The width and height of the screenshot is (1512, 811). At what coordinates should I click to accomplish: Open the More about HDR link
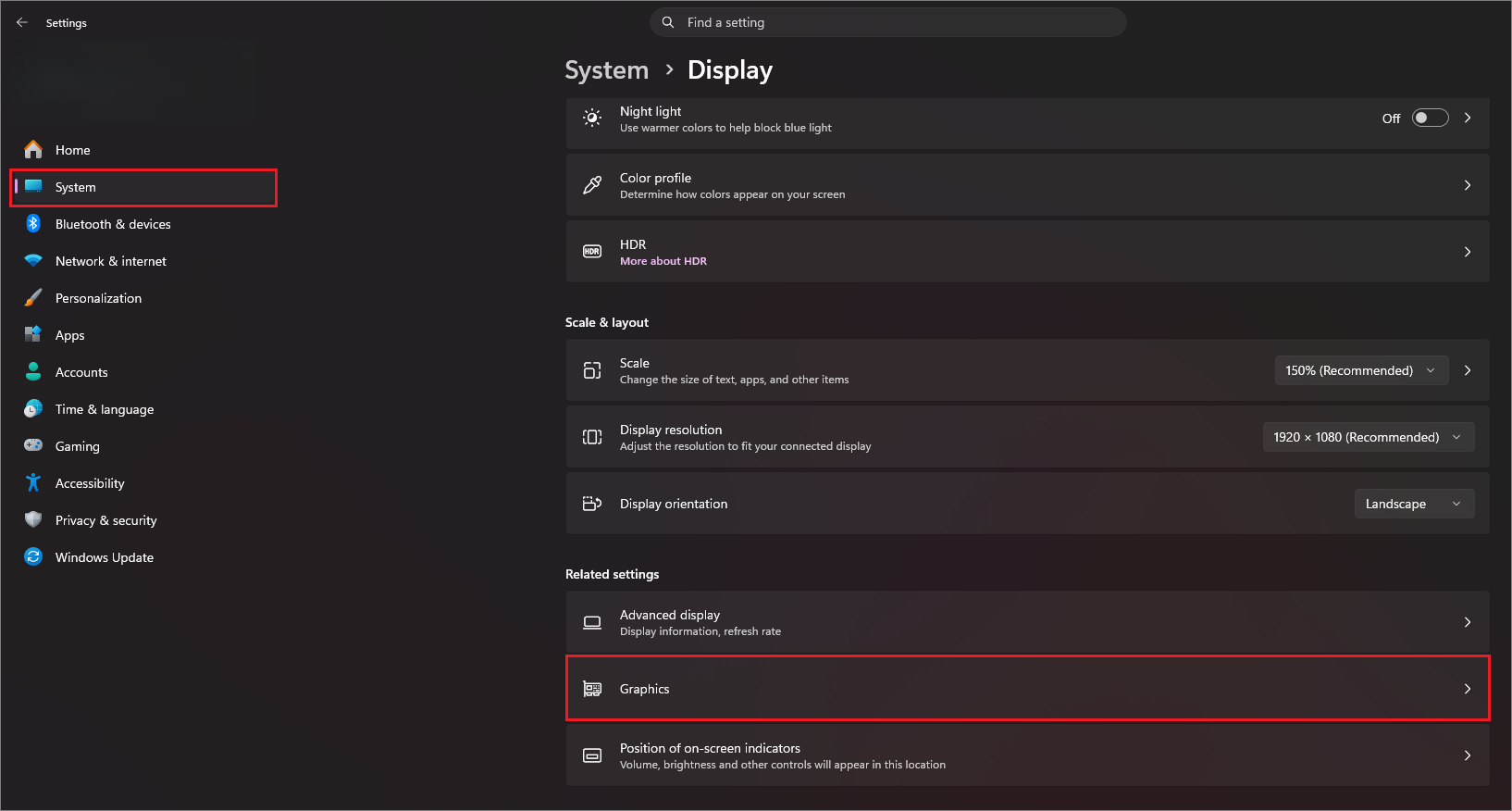pyautogui.click(x=663, y=261)
